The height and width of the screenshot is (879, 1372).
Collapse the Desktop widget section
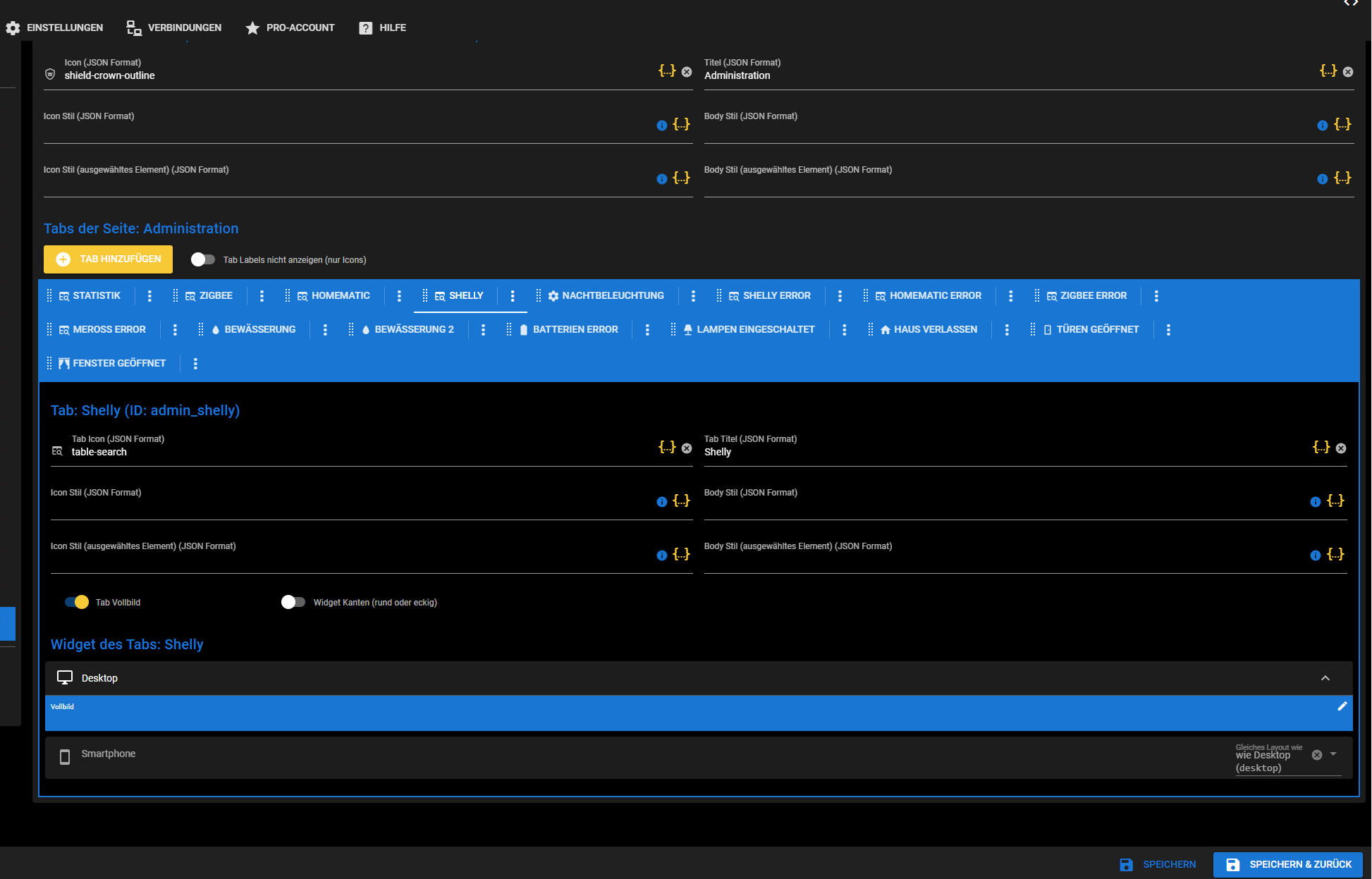[1325, 678]
